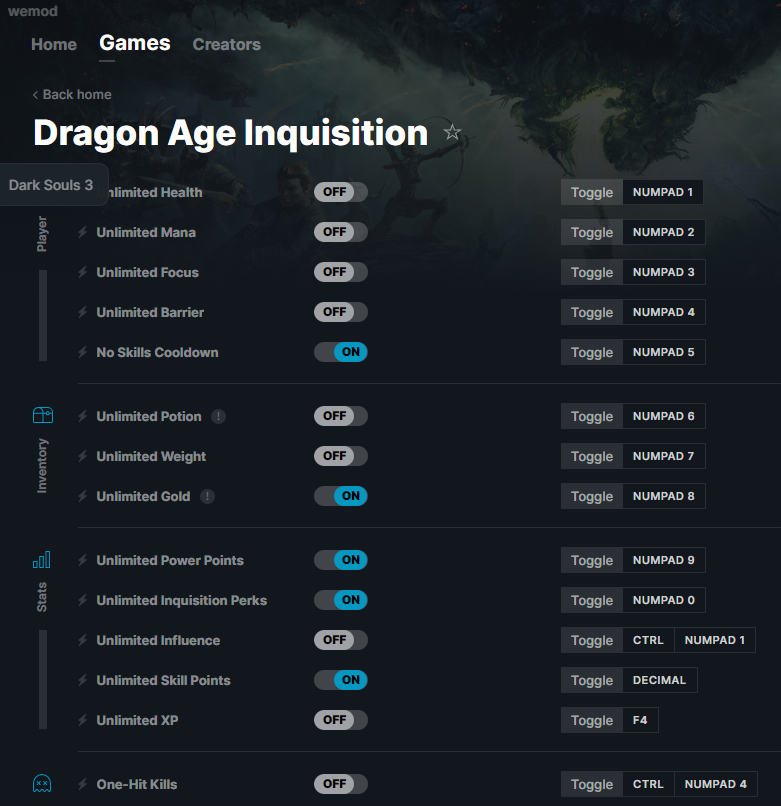Click the NUMPAD 3 hotkey button
781x806 pixels.
point(664,272)
